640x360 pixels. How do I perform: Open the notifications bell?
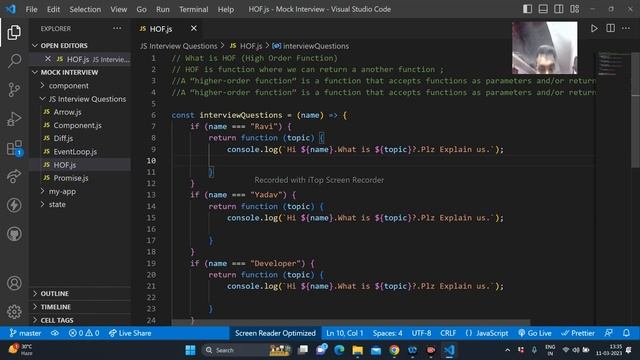coord(626,333)
